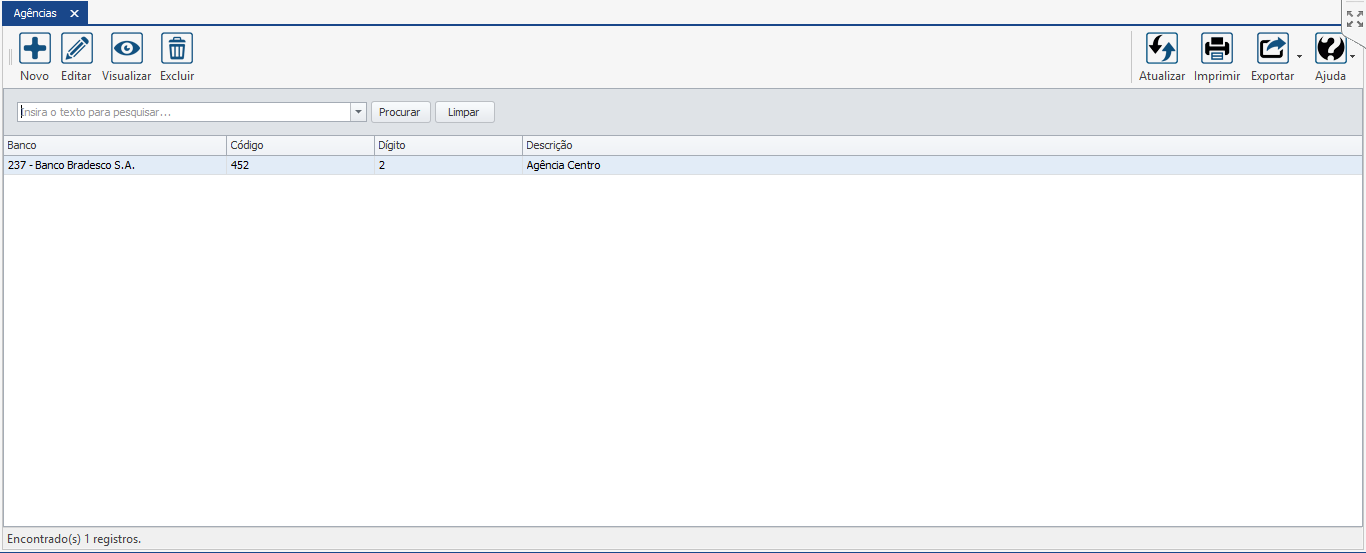Open the Ajuda help icon
This screenshot has width=1366, height=553.
coord(1330,49)
